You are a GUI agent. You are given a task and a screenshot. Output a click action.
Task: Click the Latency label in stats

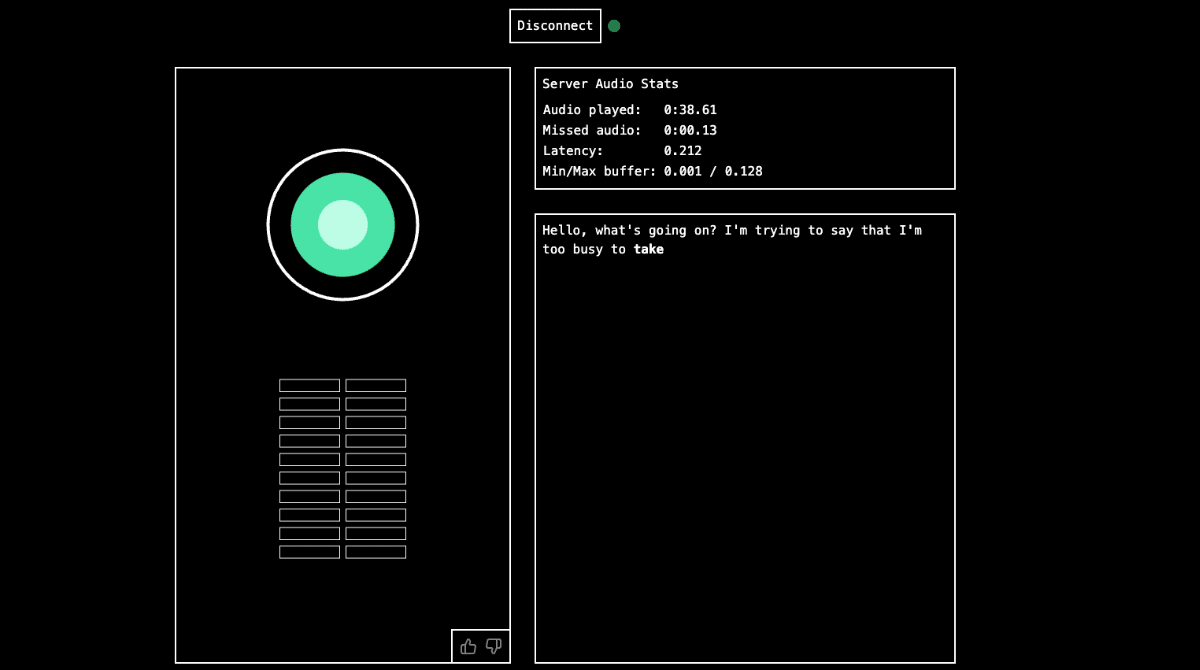coord(572,151)
